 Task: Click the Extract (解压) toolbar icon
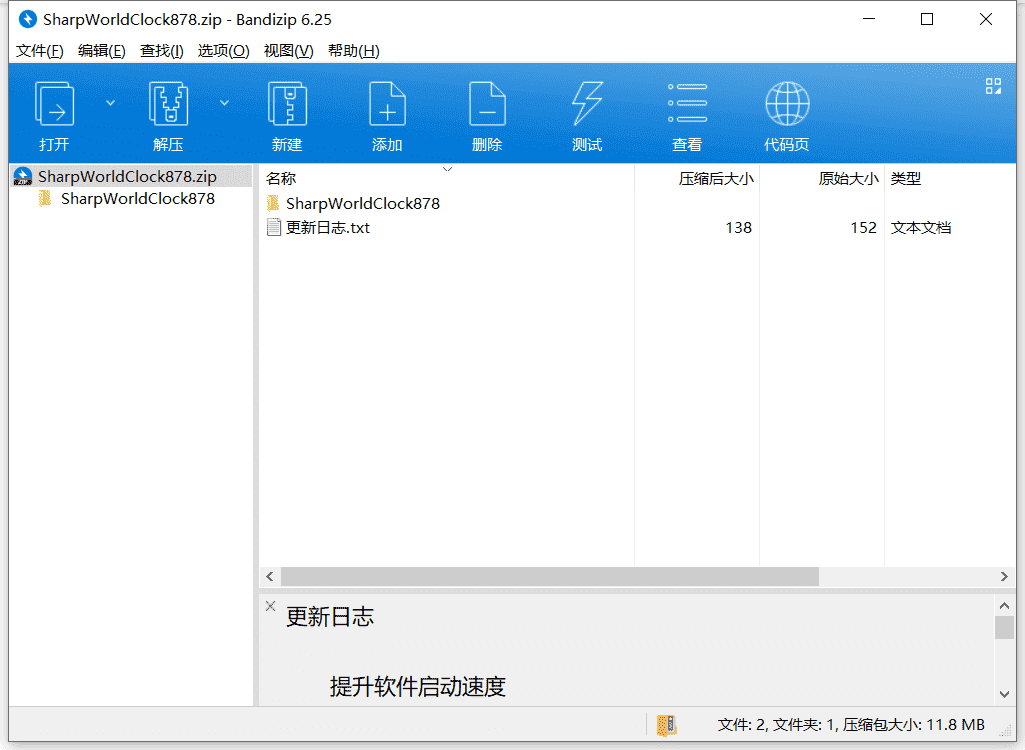(x=168, y=103)
